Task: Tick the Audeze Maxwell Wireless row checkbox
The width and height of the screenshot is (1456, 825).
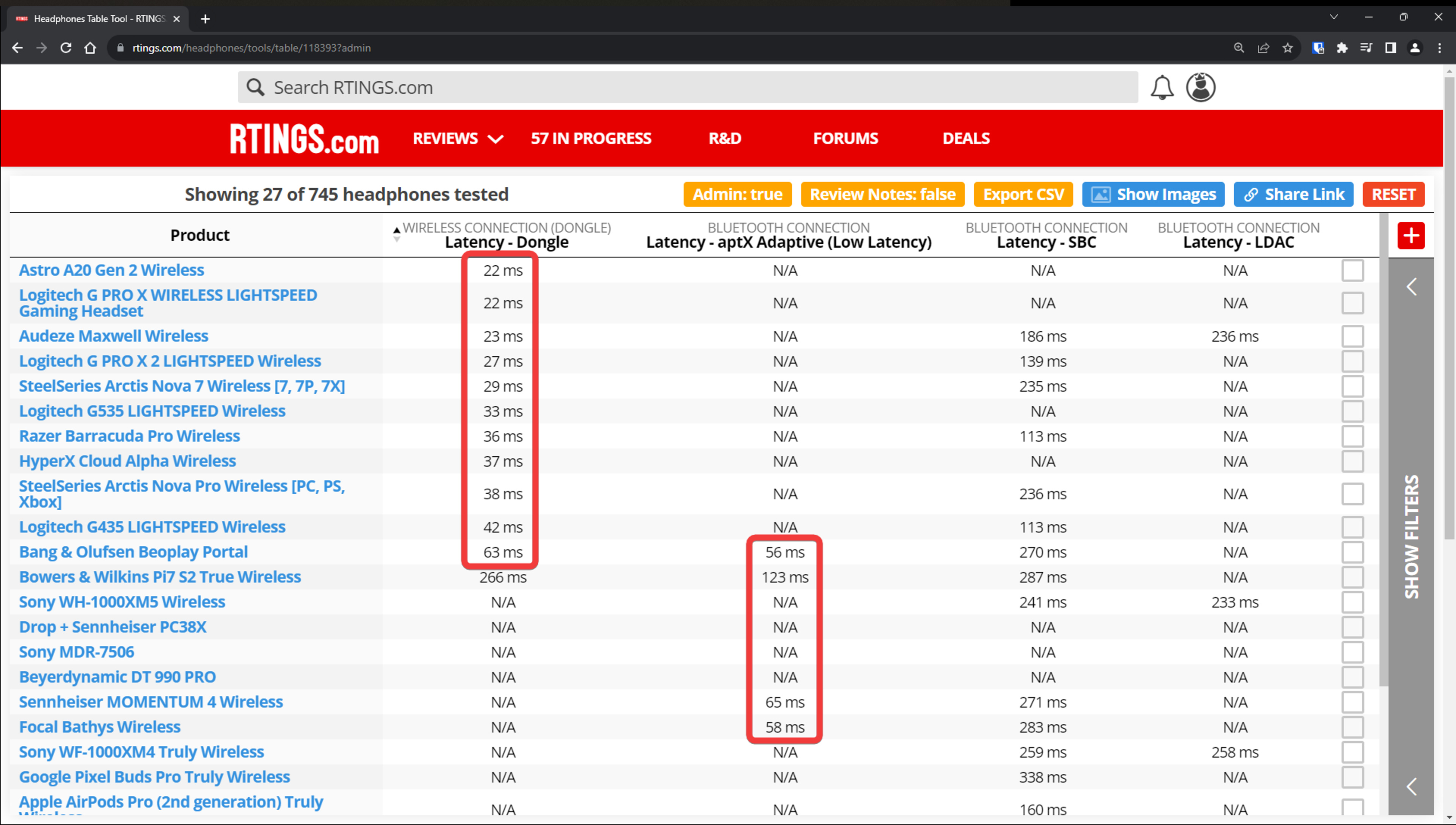Action: coord(1352,336)
